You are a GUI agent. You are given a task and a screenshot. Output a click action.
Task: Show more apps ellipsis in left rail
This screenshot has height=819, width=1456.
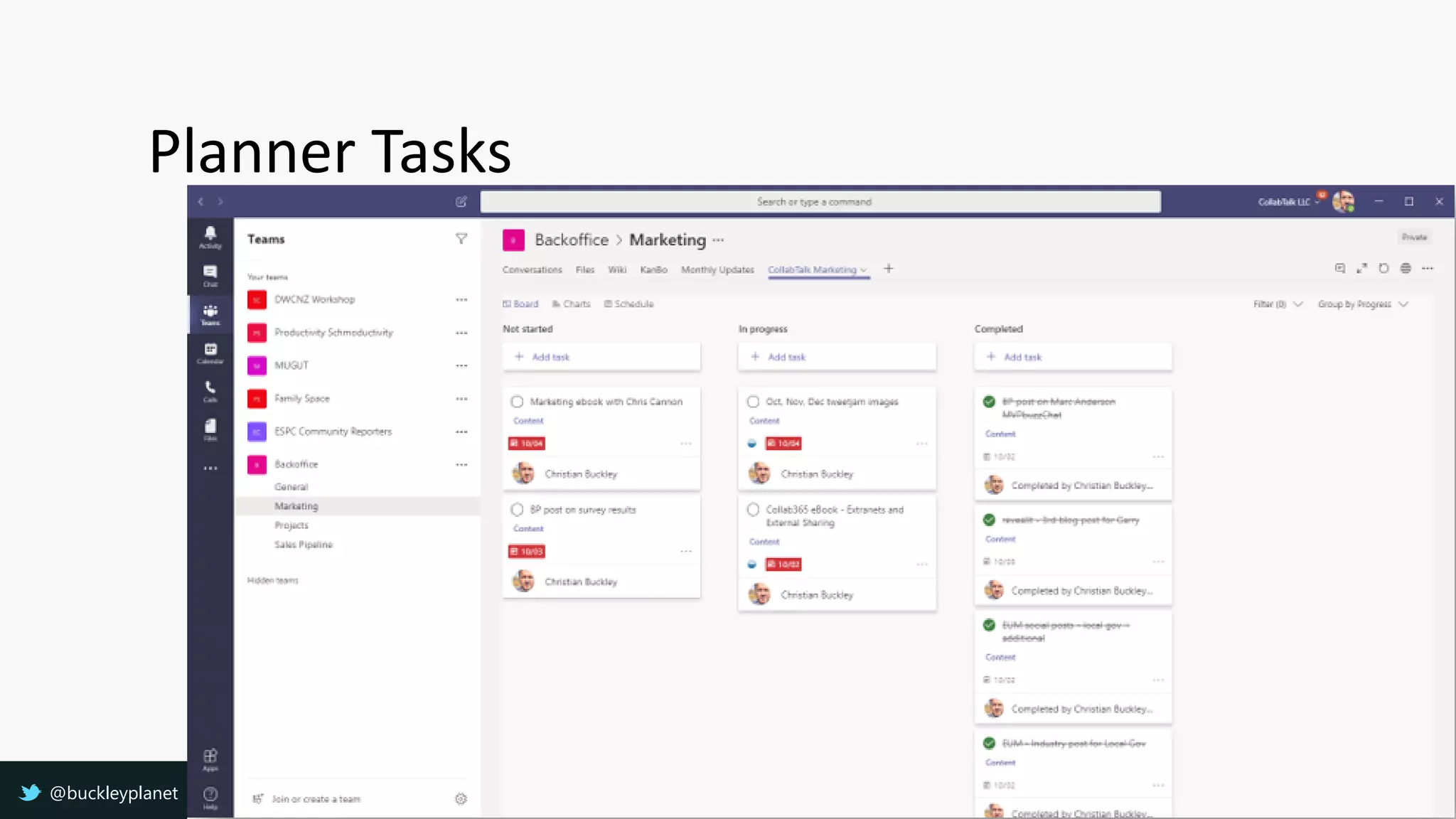(x=210, y=469)
